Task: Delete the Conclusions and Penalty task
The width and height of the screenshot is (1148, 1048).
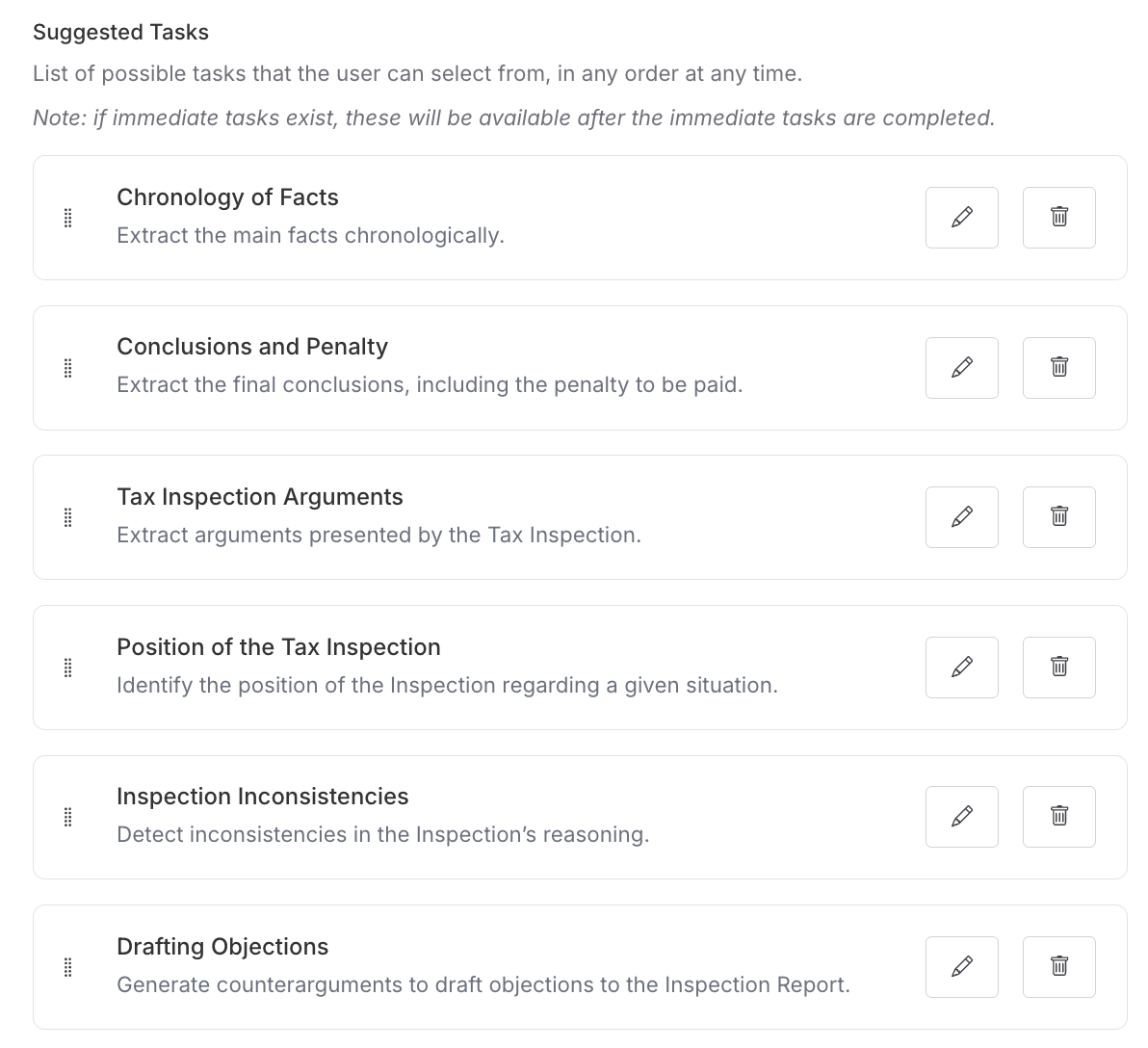Action: [x=1058, y=367]
